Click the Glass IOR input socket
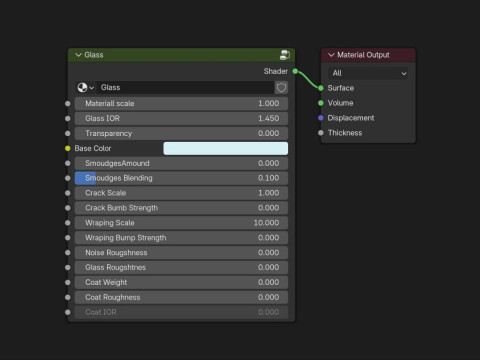480x360 pixels. pos(68,118)
